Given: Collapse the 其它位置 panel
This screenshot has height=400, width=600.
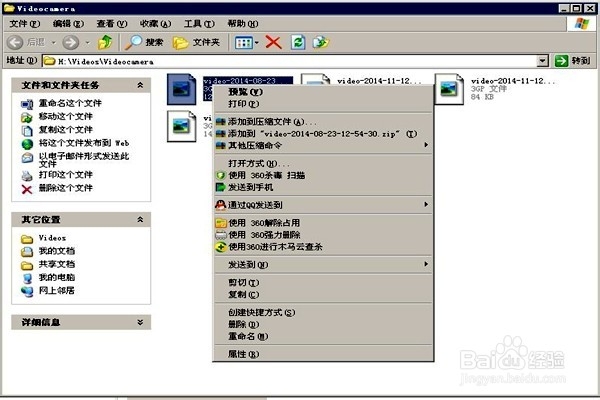Looking at the screenshot, I should (x=140, y=219).
